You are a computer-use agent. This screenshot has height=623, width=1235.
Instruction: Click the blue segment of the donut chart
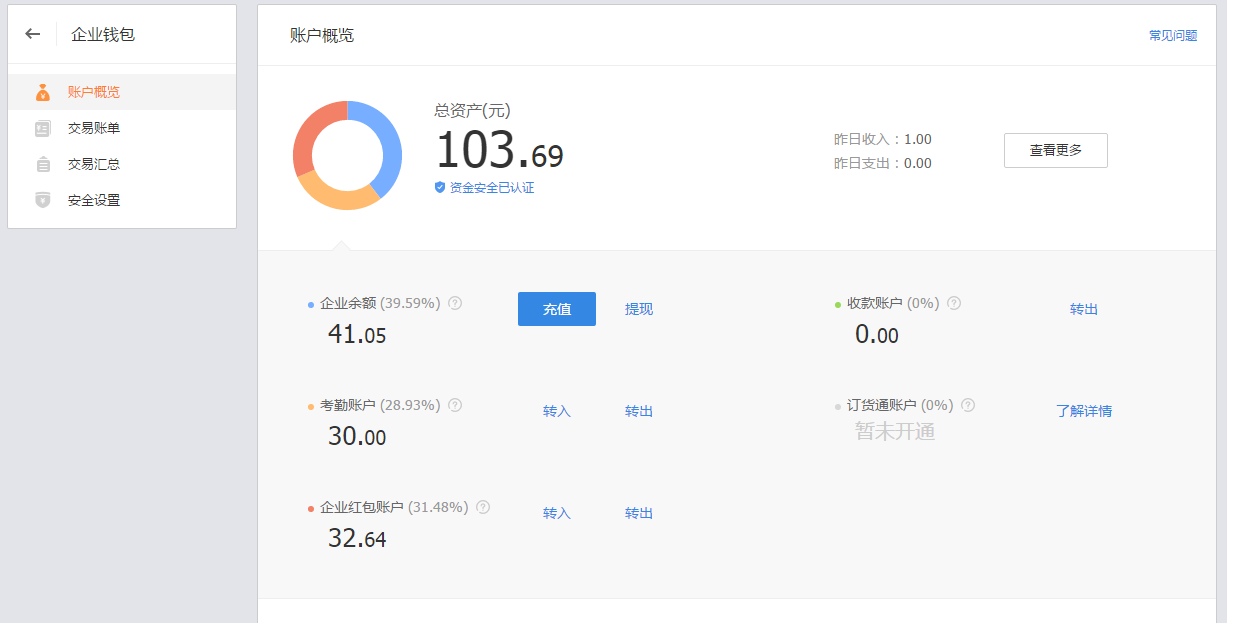click(386, 142)
